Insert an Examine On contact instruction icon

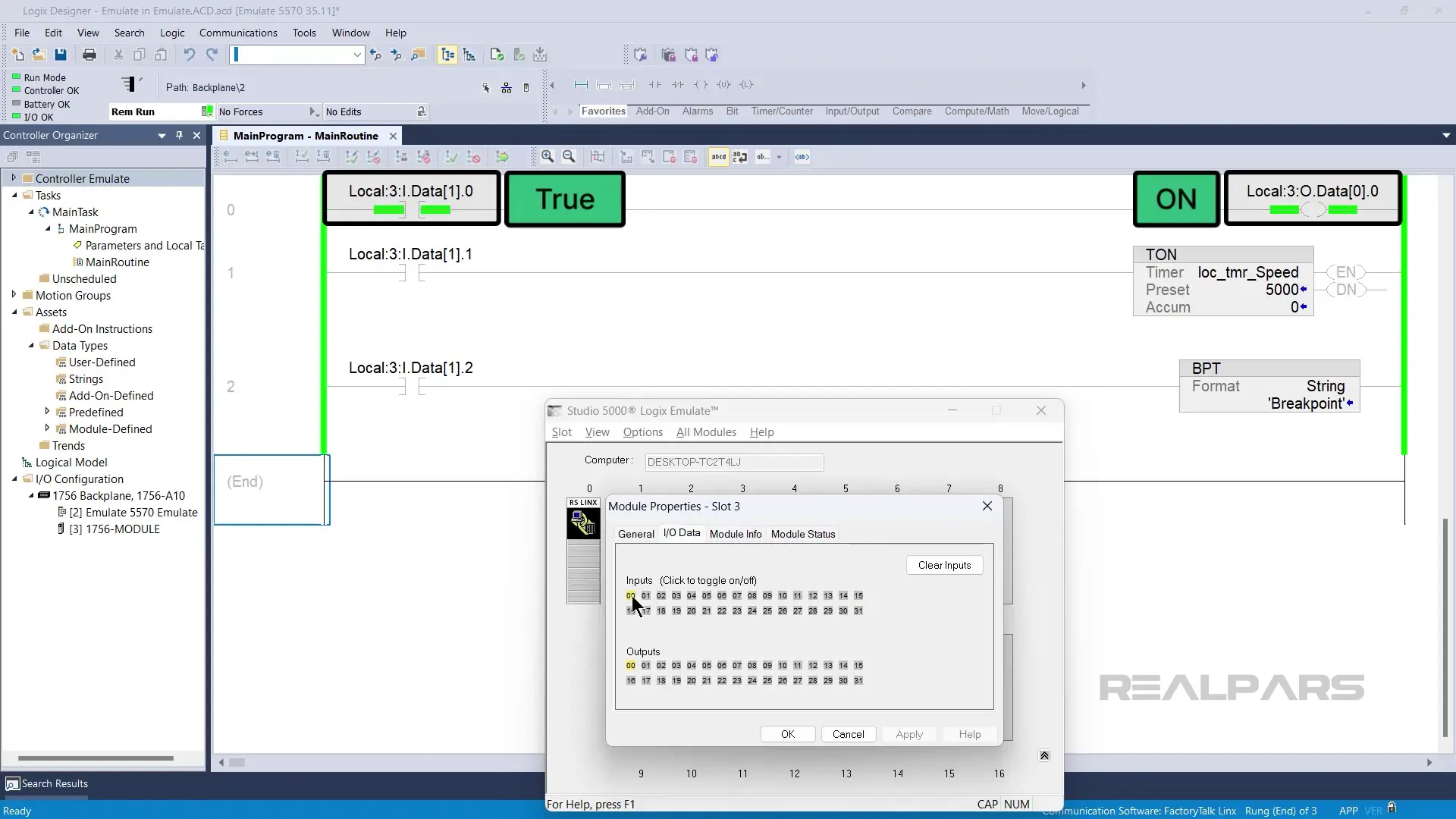tap(655, 85)
